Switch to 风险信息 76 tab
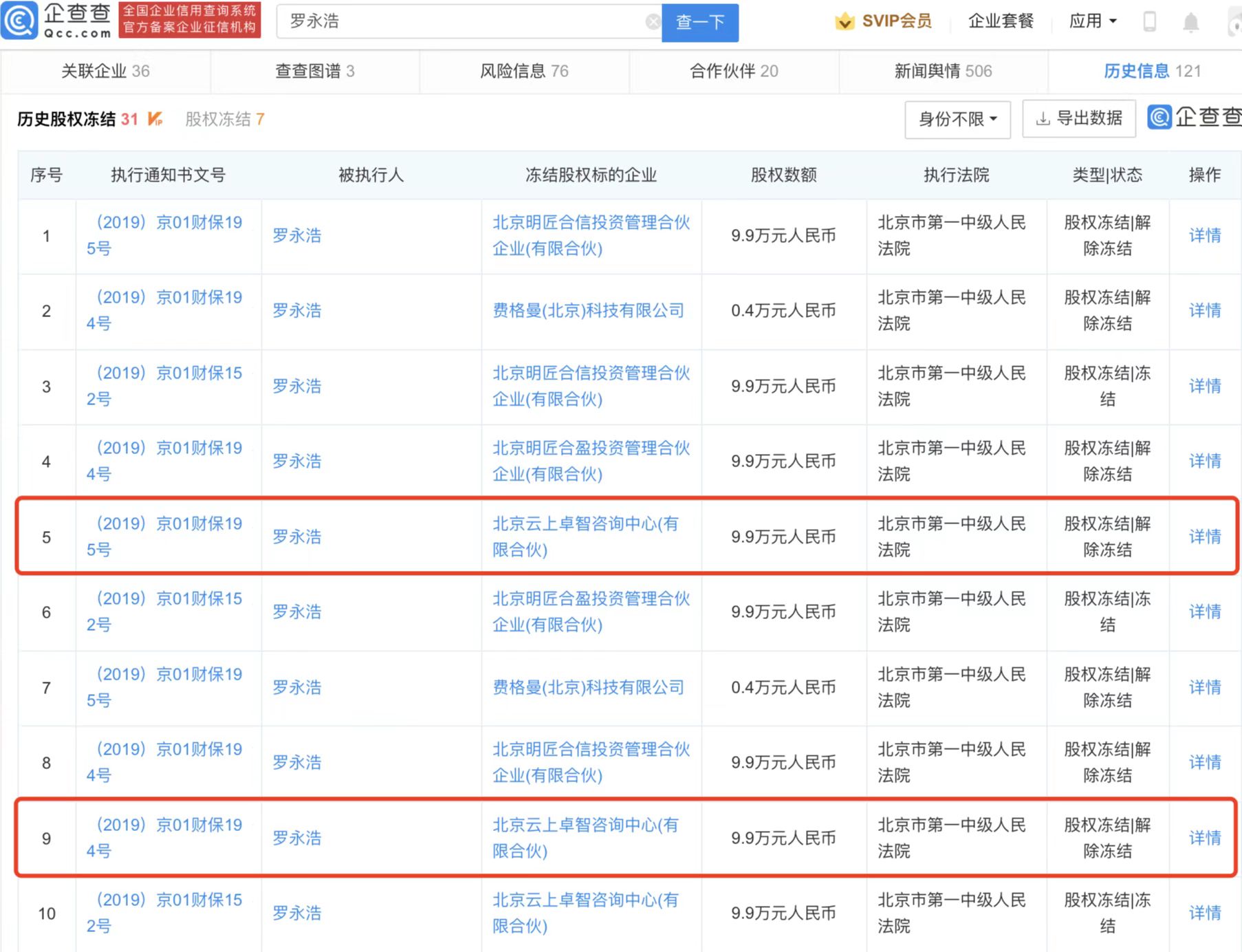The image size is (1242, 952). click(524, 71)
